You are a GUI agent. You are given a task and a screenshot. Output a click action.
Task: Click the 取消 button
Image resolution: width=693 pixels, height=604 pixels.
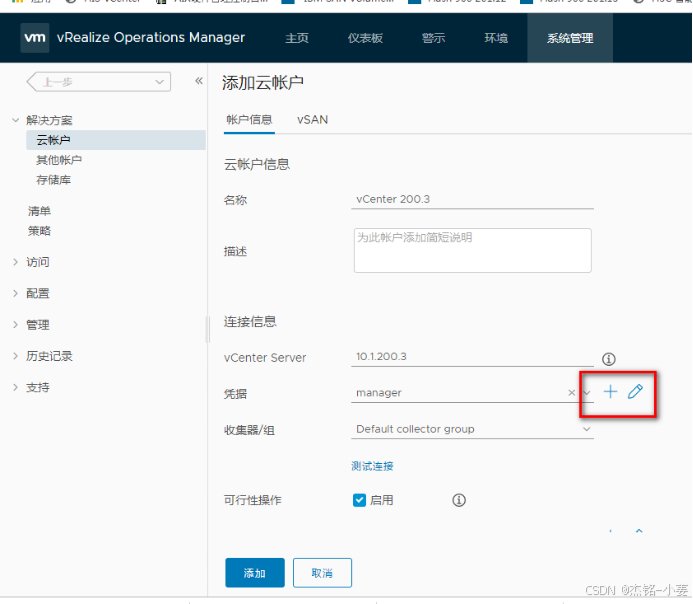tap(322, 573)
